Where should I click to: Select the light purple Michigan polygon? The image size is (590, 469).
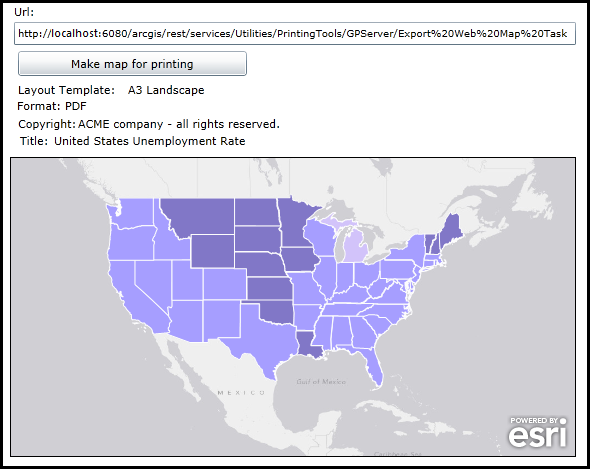pos(356,247)
